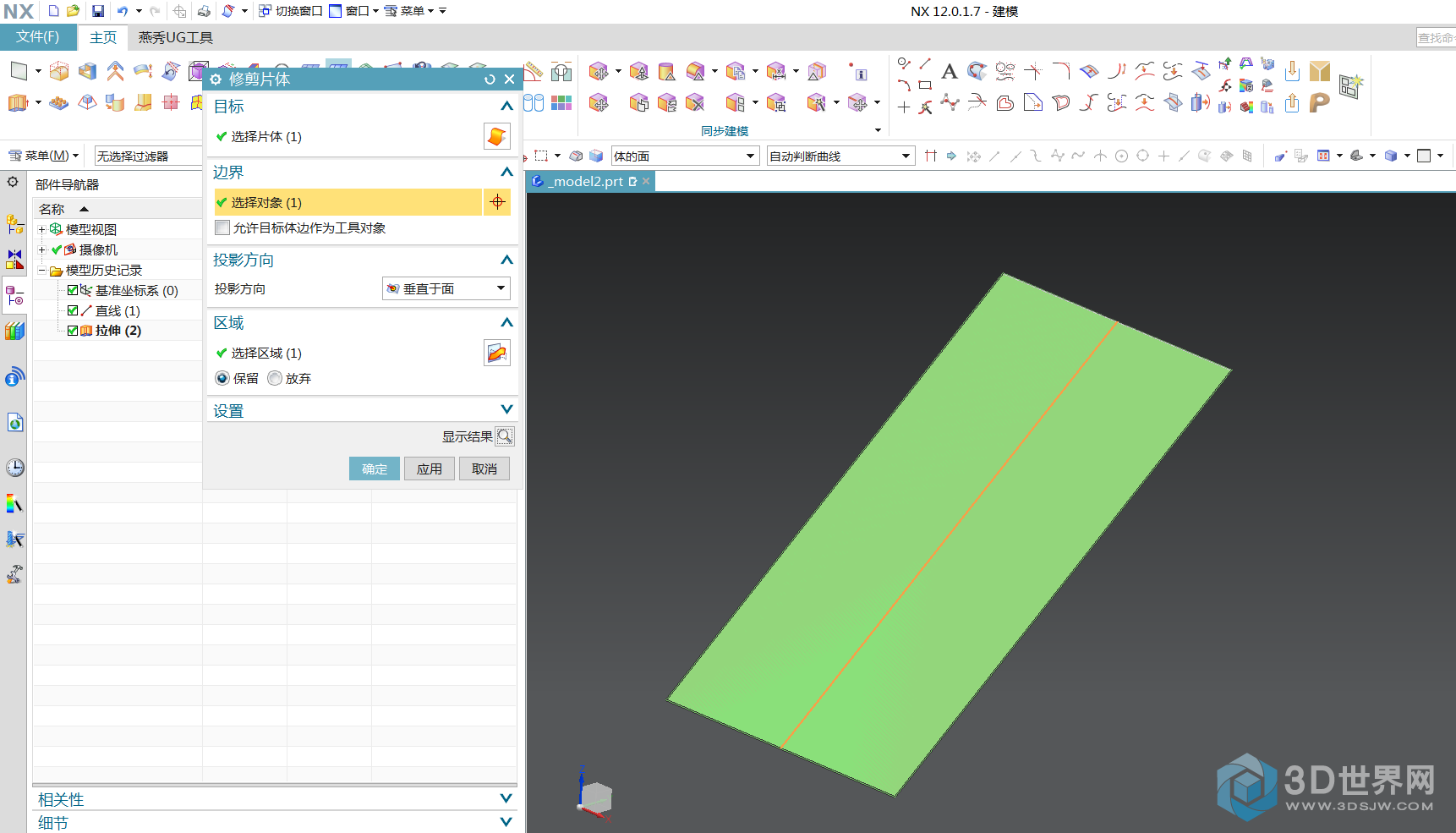
Task: Click the region selection icon in Region section
Action: (x=497, y=353)
